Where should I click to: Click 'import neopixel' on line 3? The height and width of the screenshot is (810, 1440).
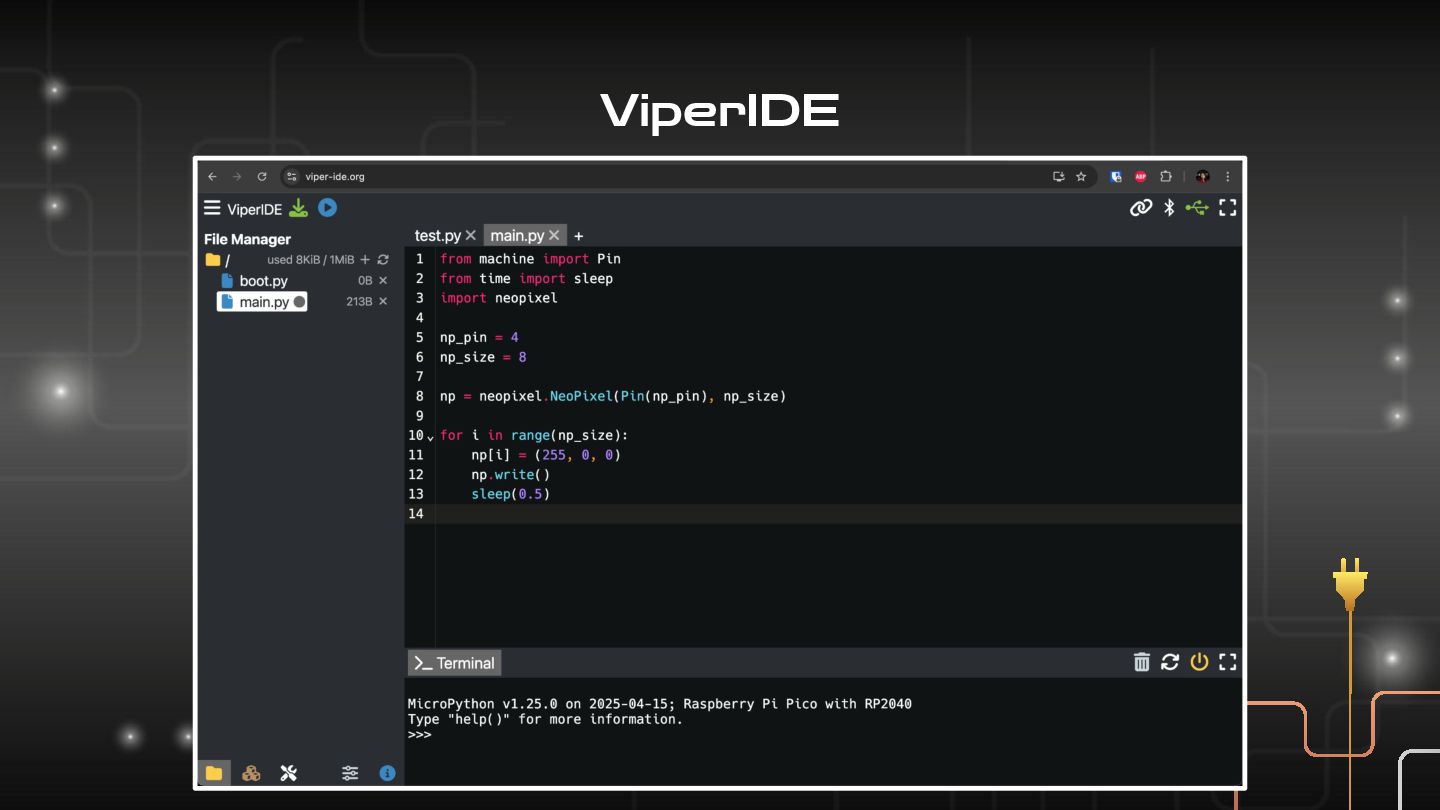tap(499, 298)
